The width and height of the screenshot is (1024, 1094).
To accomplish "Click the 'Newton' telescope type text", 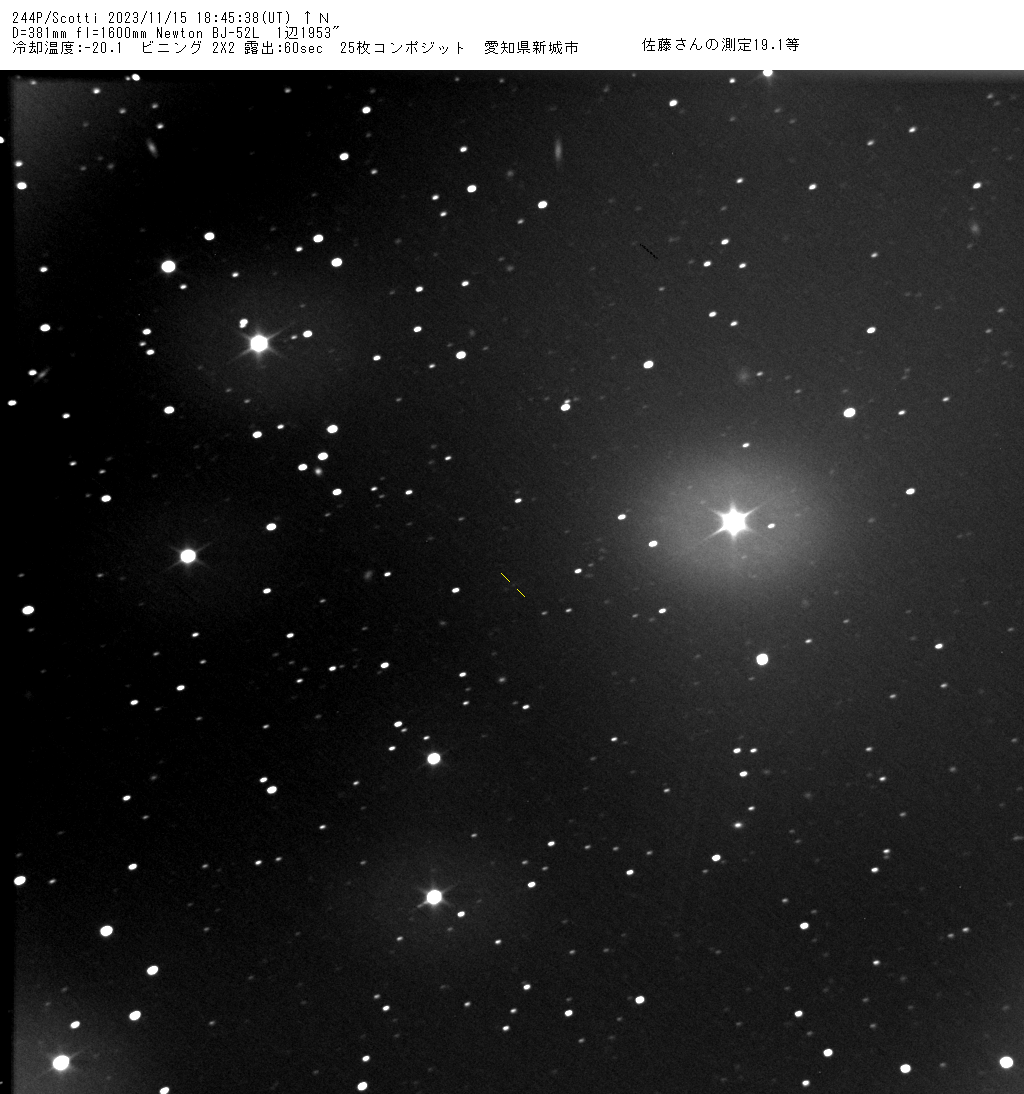I will click(x=180, y=33).
